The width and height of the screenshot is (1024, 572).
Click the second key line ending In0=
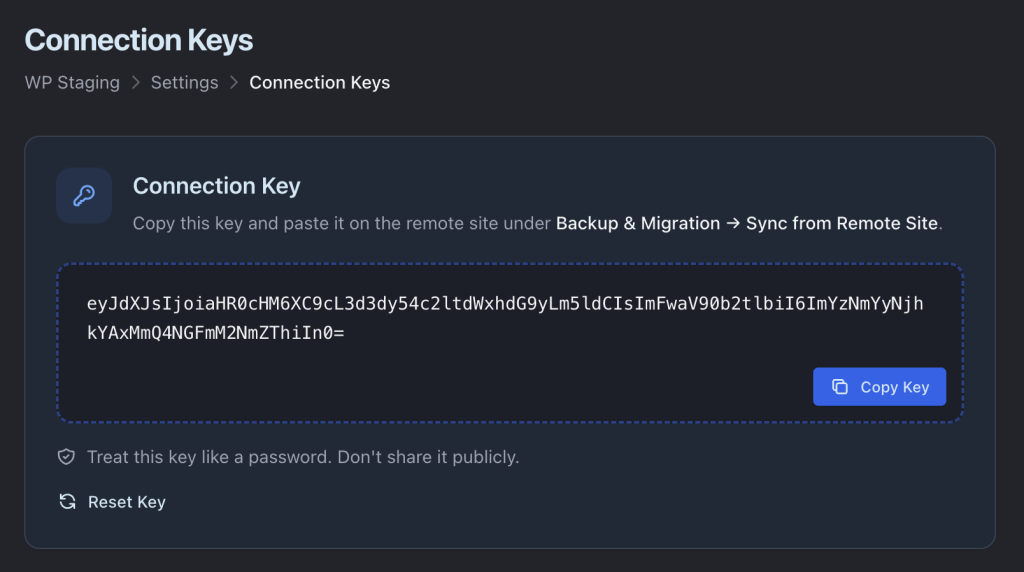point(215,333)
